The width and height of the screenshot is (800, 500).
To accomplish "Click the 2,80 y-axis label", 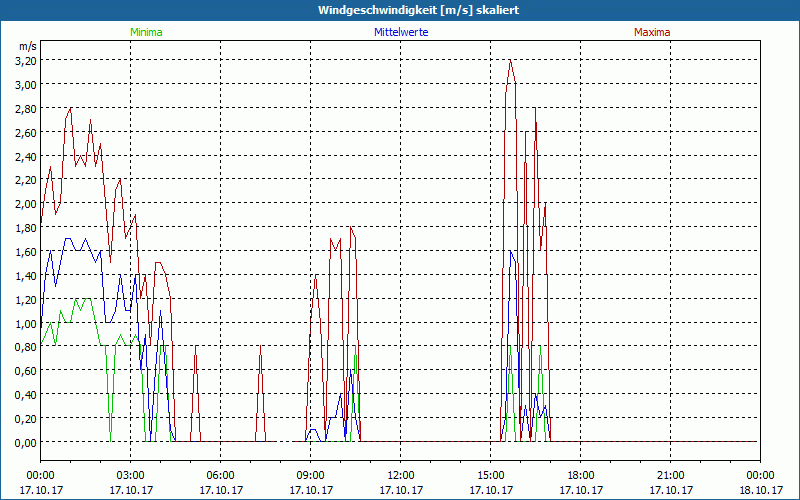I will 25,108.
